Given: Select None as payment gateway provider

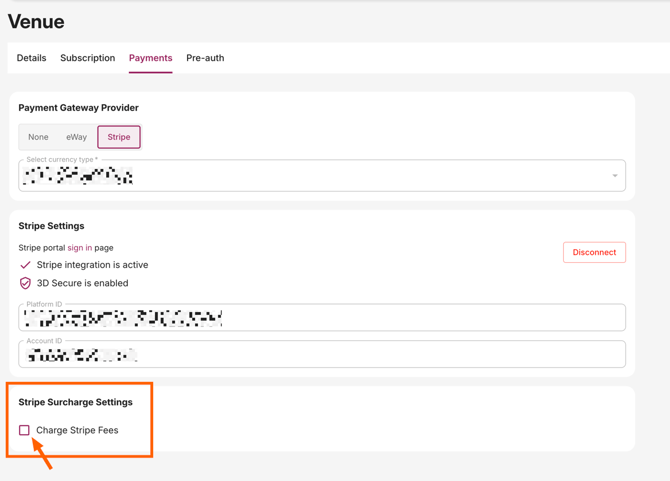Looking at the screenshot, I should pyautogui.click(x=38, y=137).
